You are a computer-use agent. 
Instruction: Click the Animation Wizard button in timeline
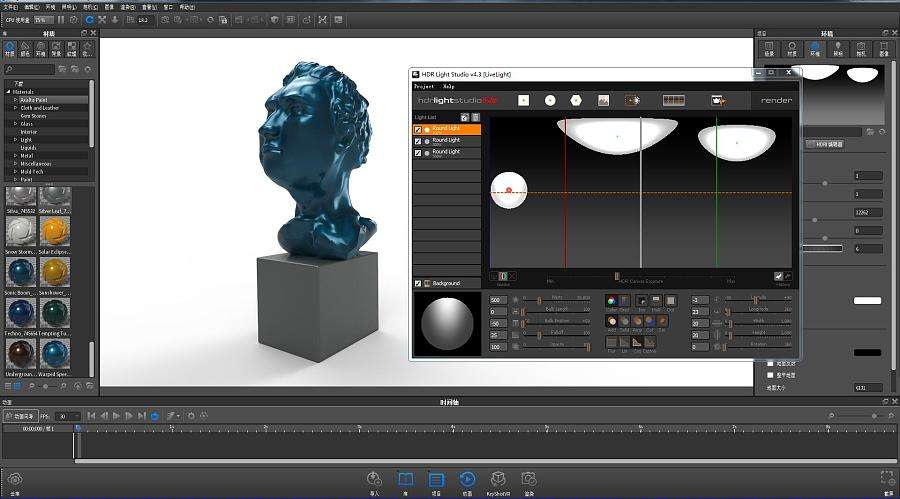22,415
